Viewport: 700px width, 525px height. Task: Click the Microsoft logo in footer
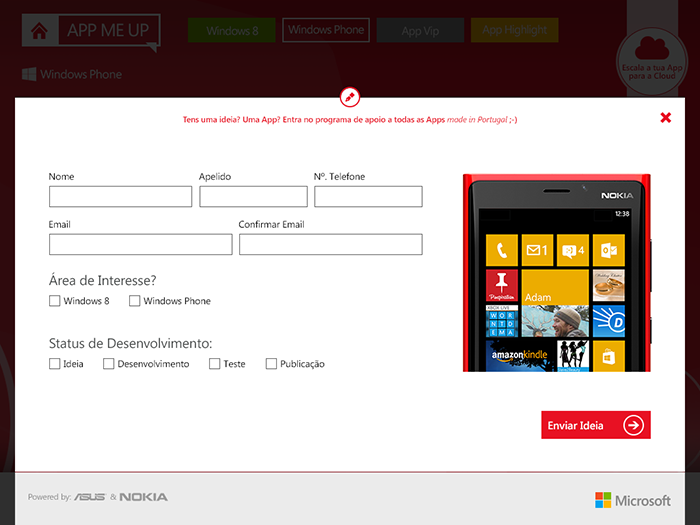point(633,500)
